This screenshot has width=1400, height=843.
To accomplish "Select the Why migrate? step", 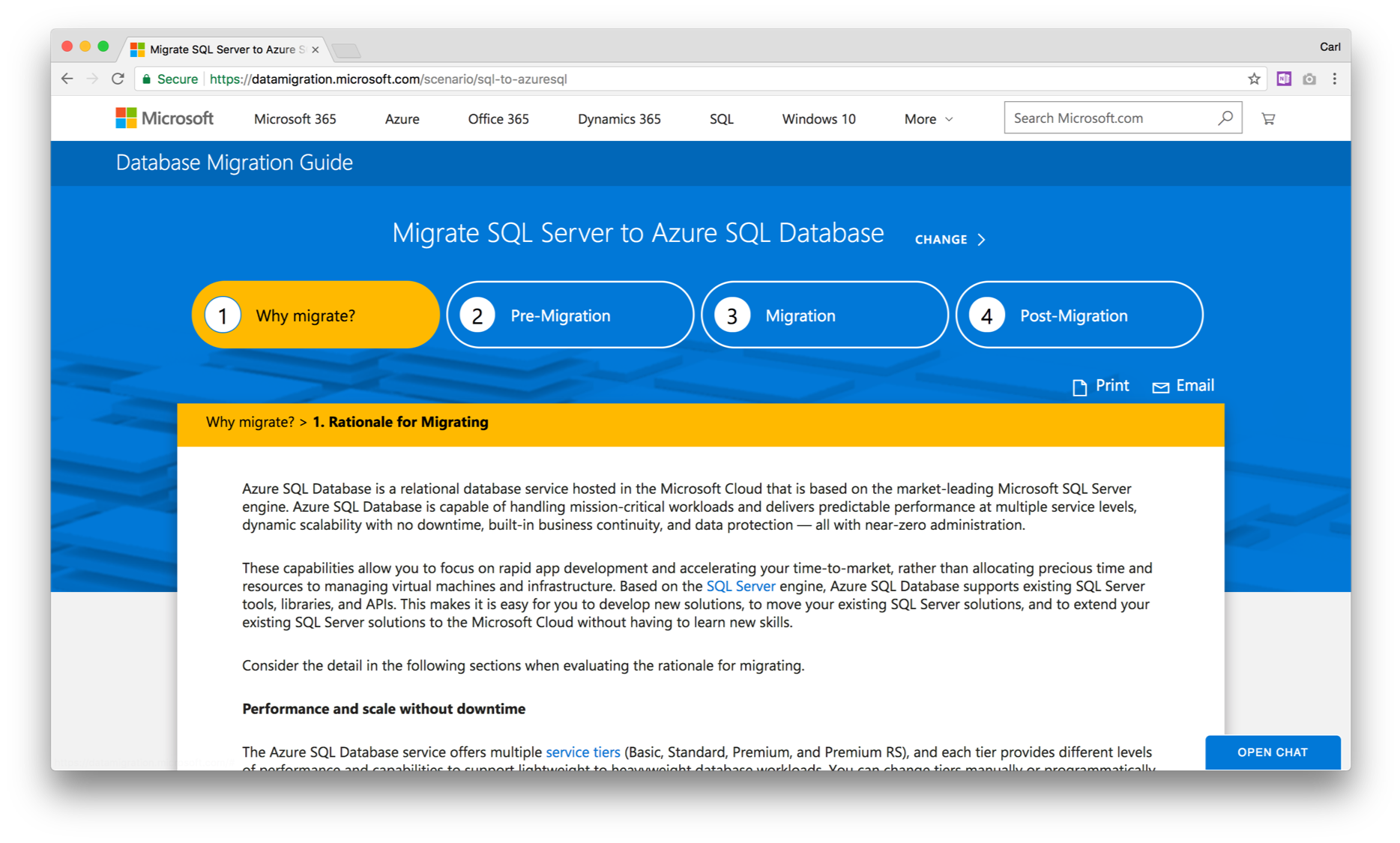I will pyautogui.click(x=316, y=315).
